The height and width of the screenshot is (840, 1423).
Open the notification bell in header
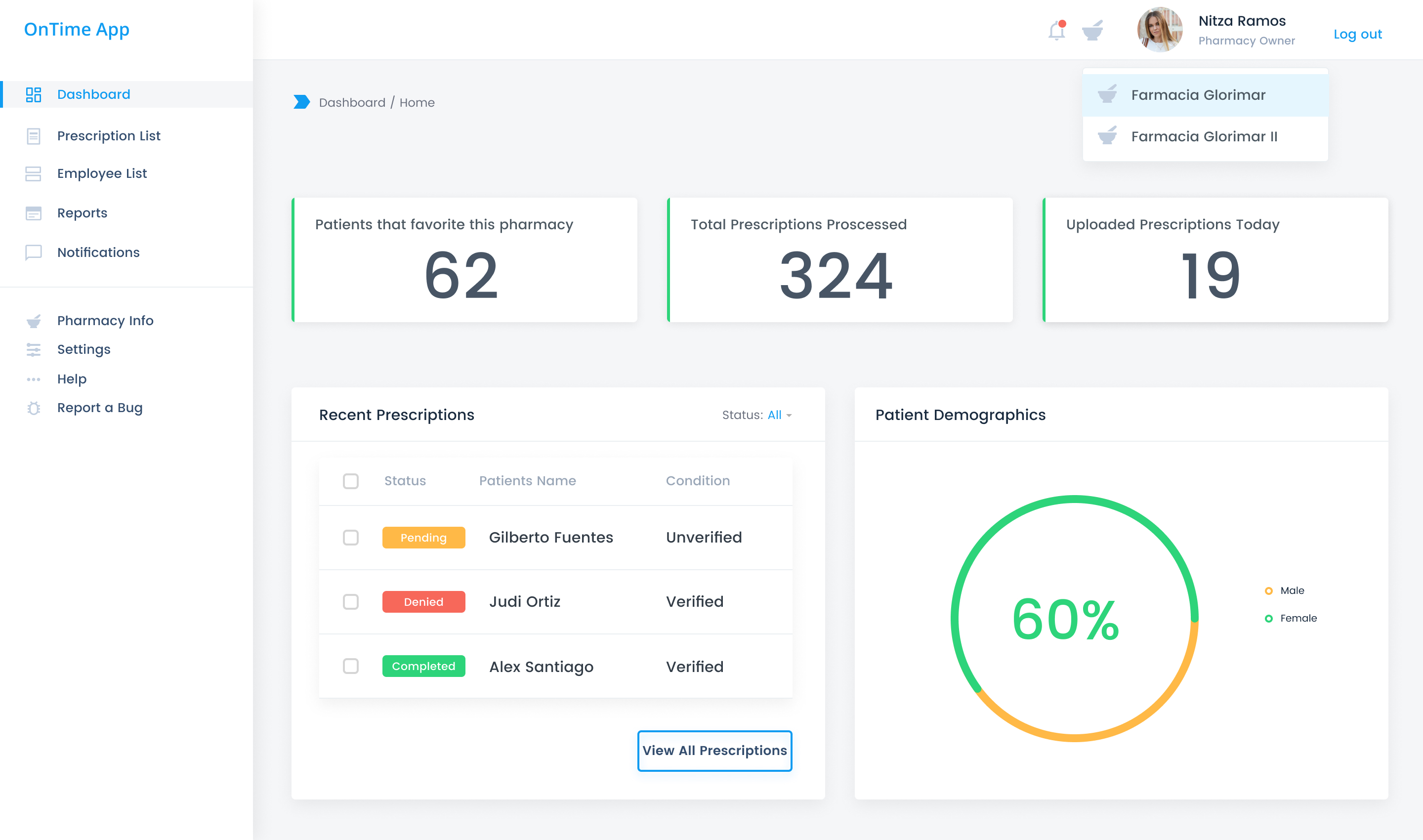click(x=1057, y=30)
